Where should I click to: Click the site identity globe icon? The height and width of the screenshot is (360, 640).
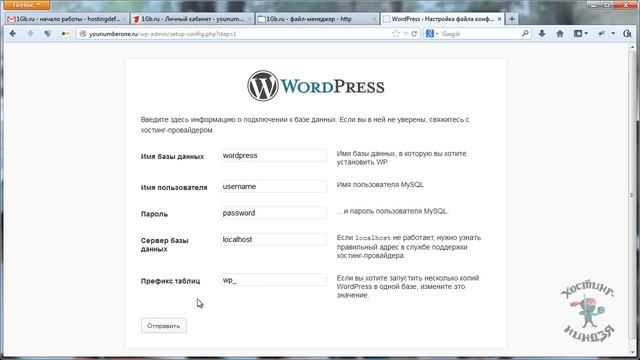[x=83, y=34]
